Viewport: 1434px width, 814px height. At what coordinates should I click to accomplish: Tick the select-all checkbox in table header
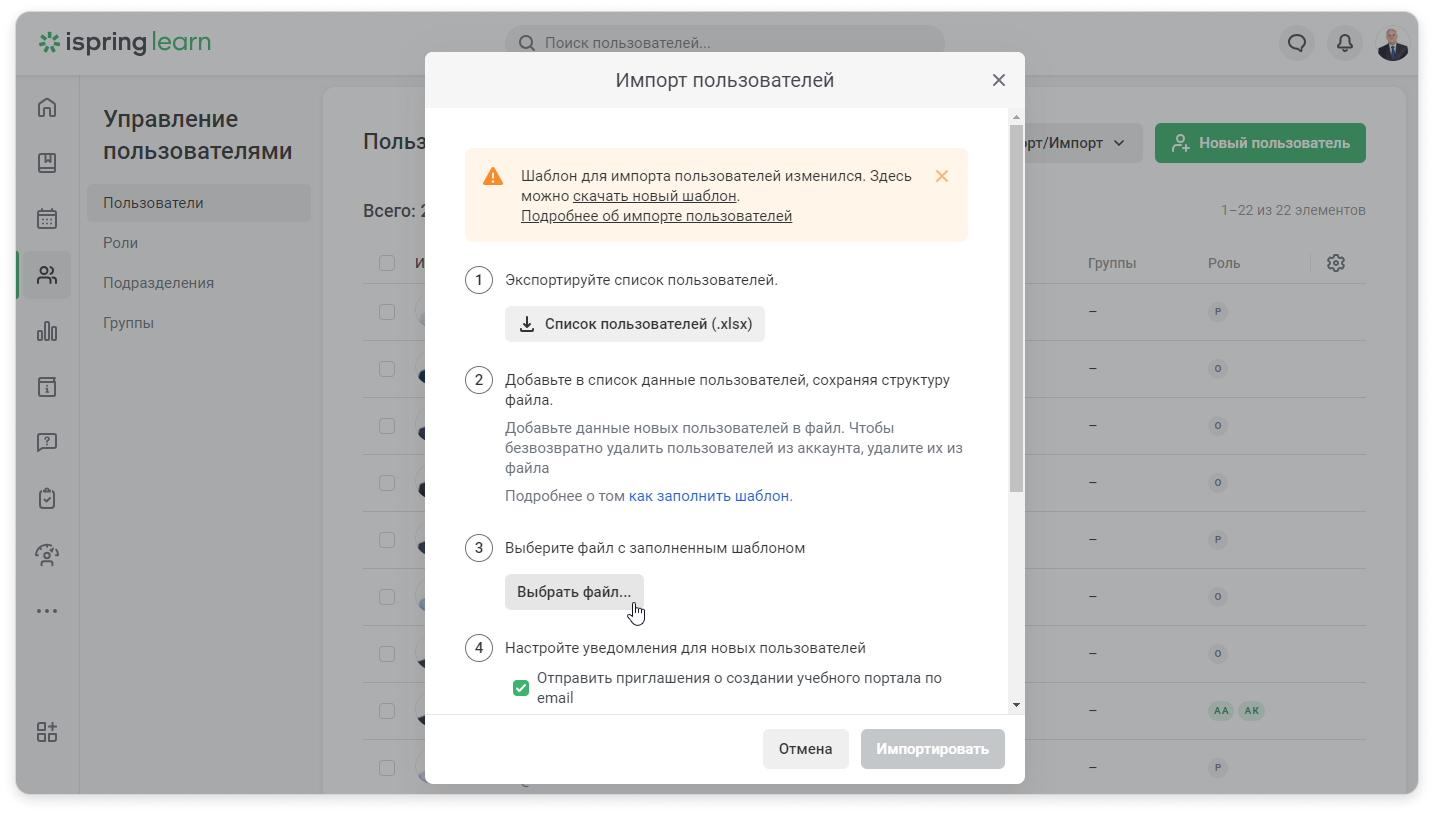tap(387, 263)
